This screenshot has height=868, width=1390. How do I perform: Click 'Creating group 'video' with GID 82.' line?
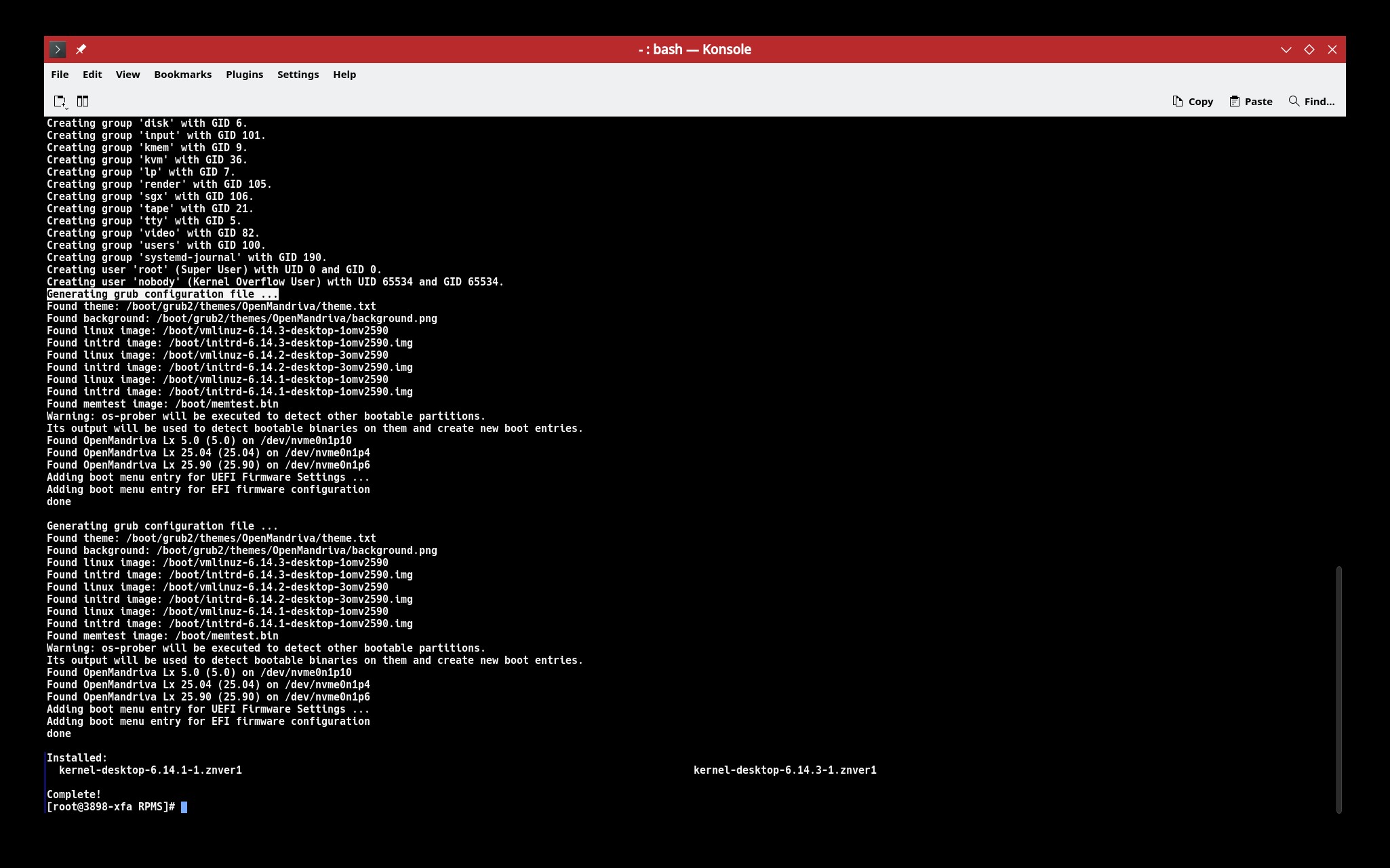153,233
